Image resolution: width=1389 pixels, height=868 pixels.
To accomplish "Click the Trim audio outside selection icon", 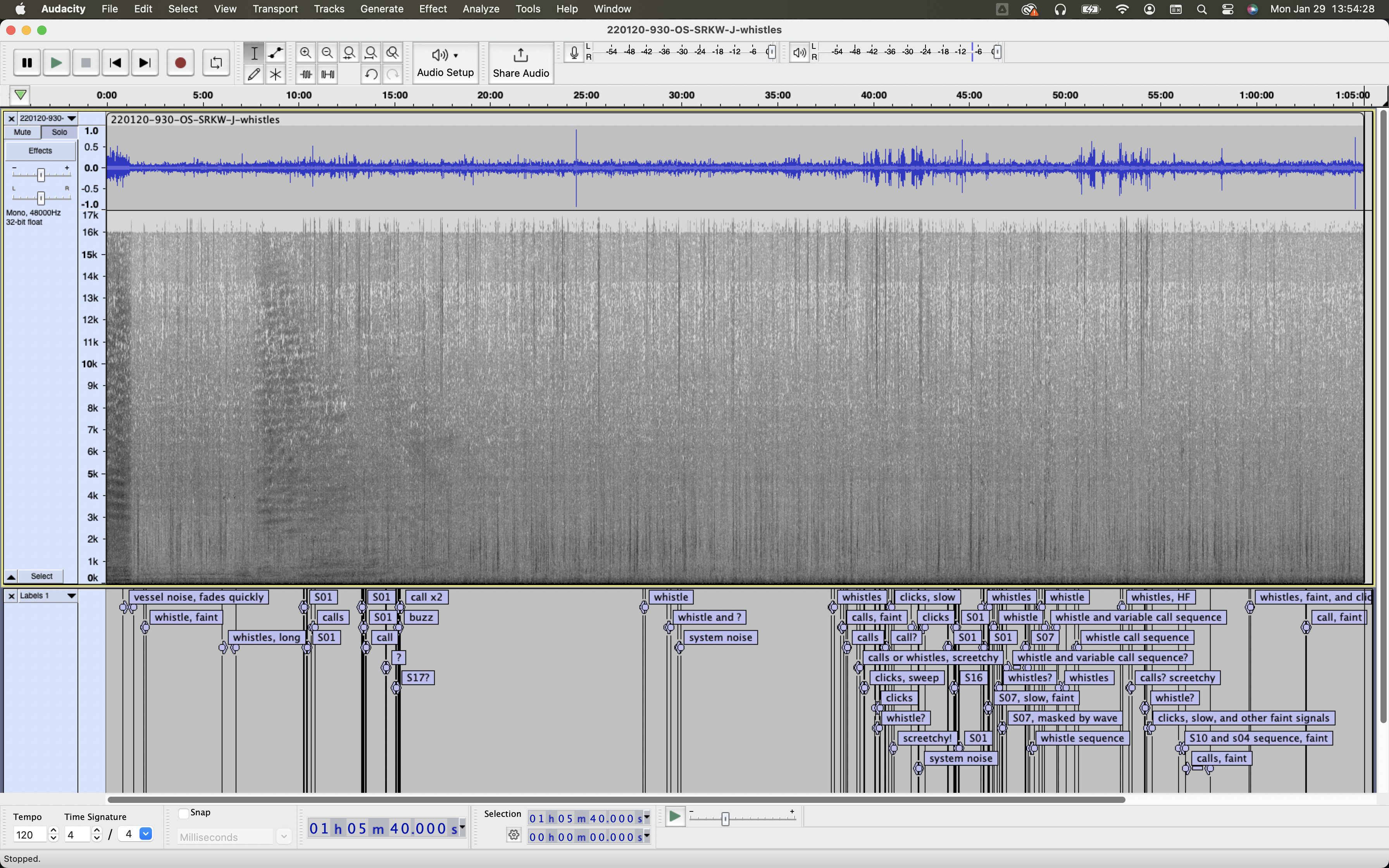I will pyautogui.click(x=306, y=75).
